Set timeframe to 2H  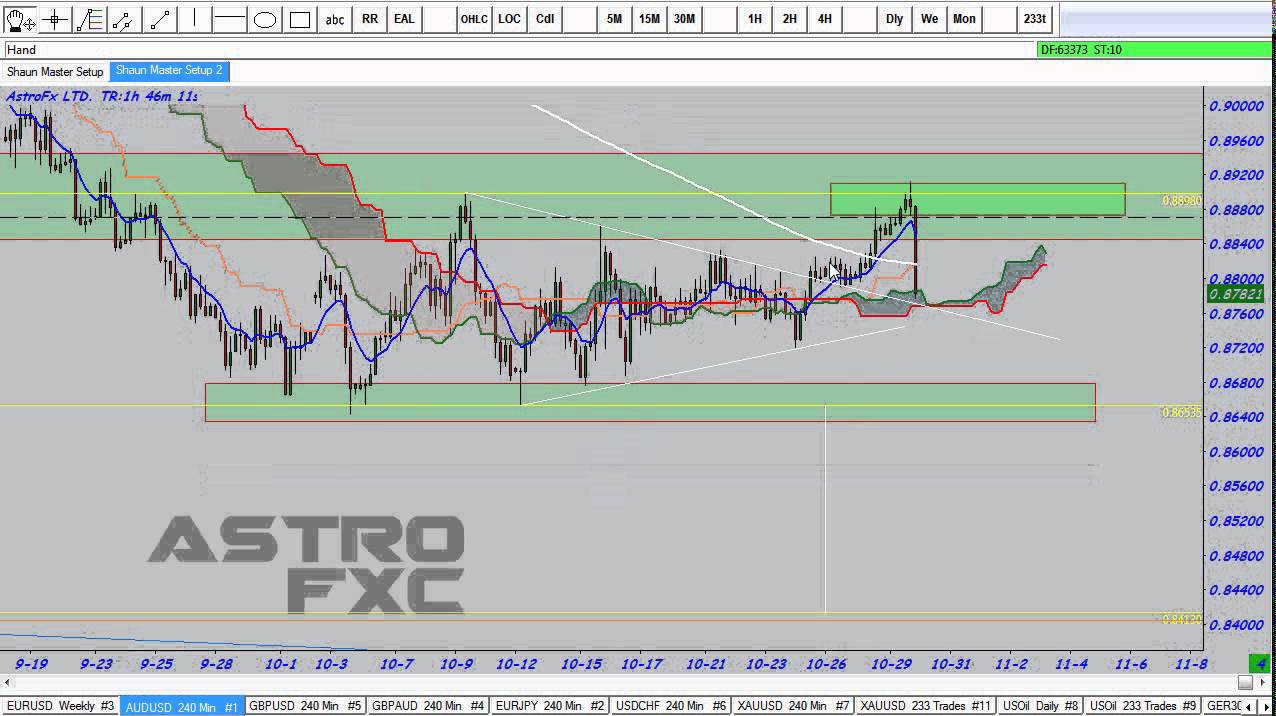790,19
